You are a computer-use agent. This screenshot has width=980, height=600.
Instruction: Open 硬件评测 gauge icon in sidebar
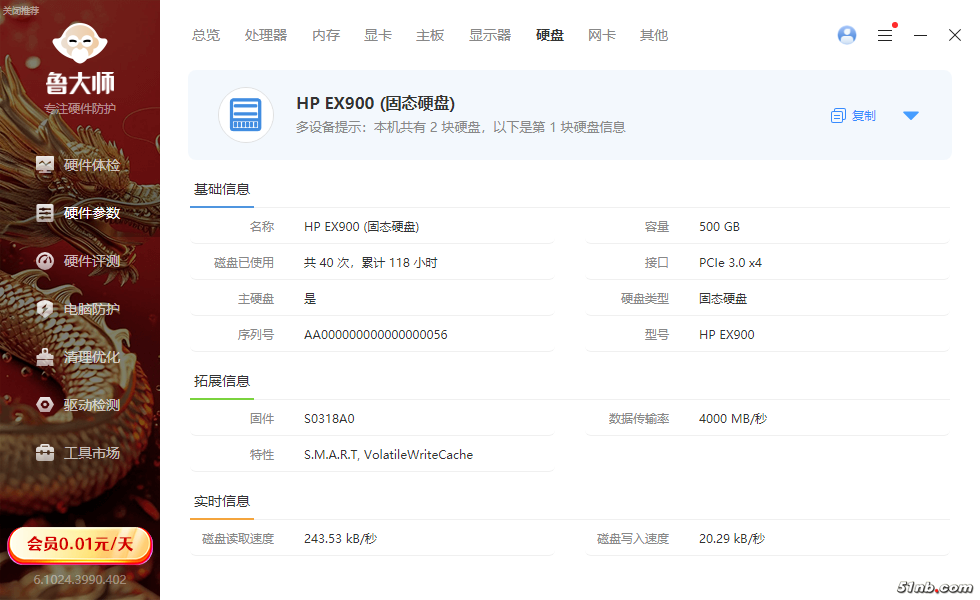[45, 261]
